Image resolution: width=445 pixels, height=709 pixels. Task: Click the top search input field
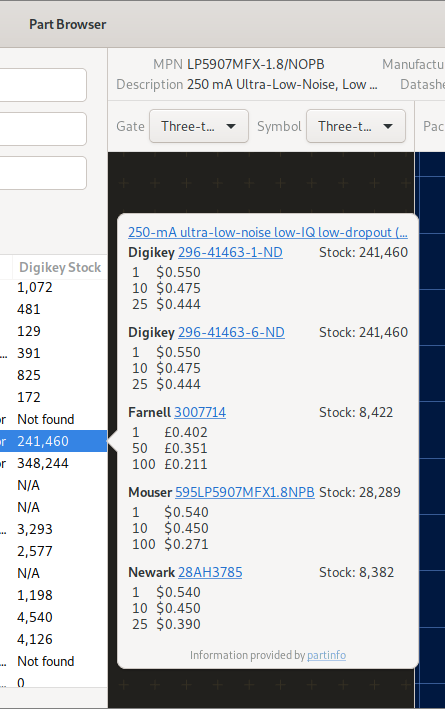point(43,85)
